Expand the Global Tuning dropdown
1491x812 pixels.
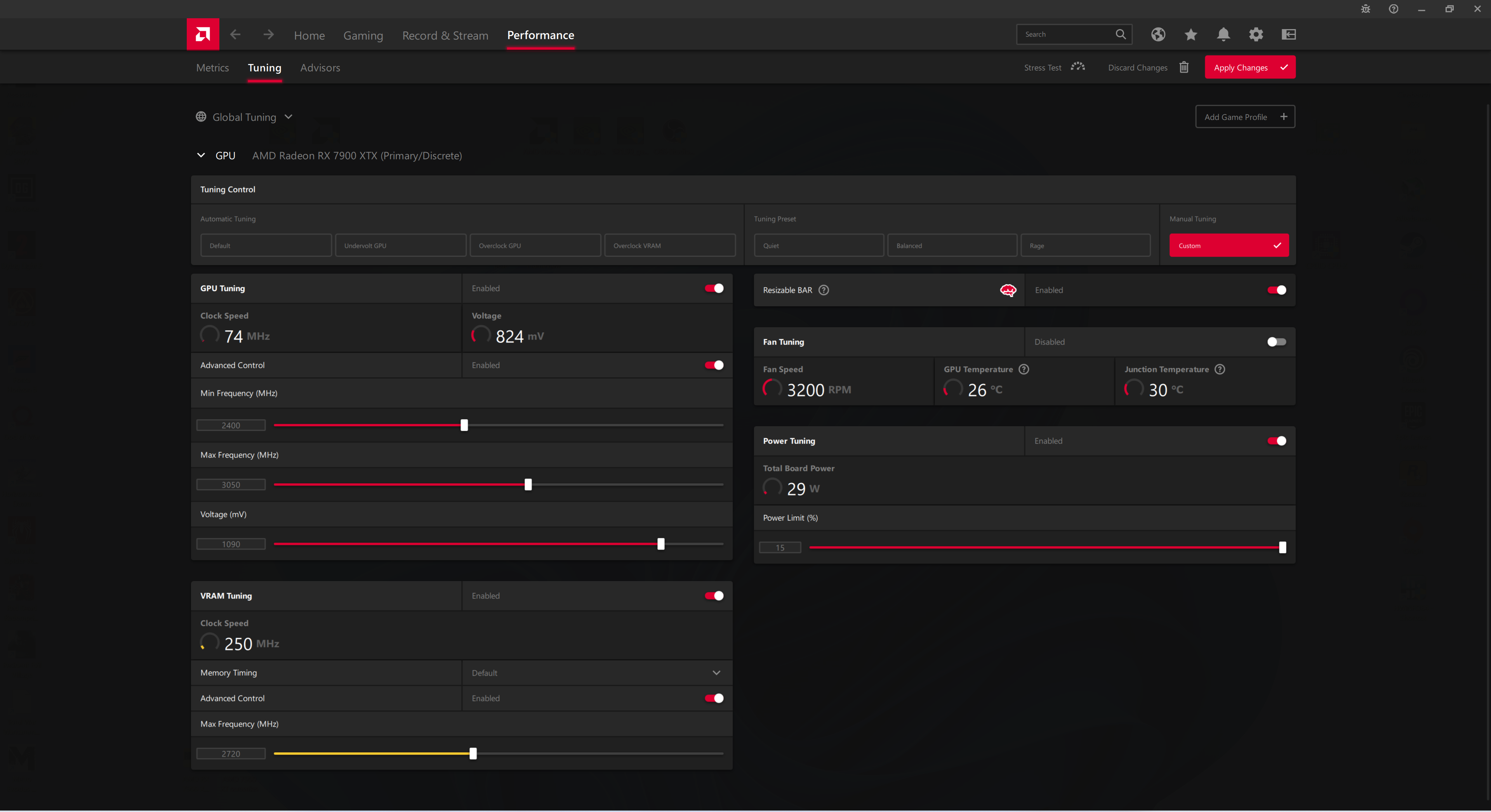pyautogui.click(x=288, y=117)
